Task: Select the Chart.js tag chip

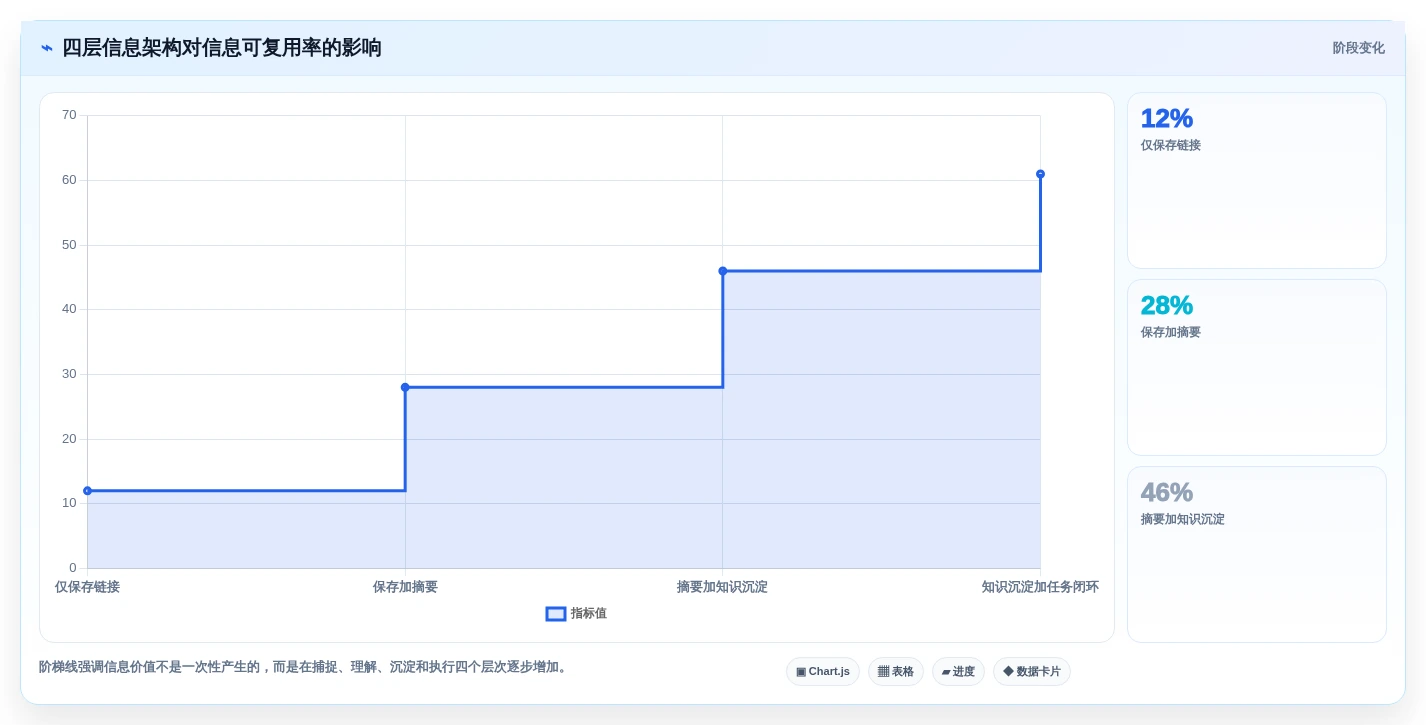Action: (823, 672)
